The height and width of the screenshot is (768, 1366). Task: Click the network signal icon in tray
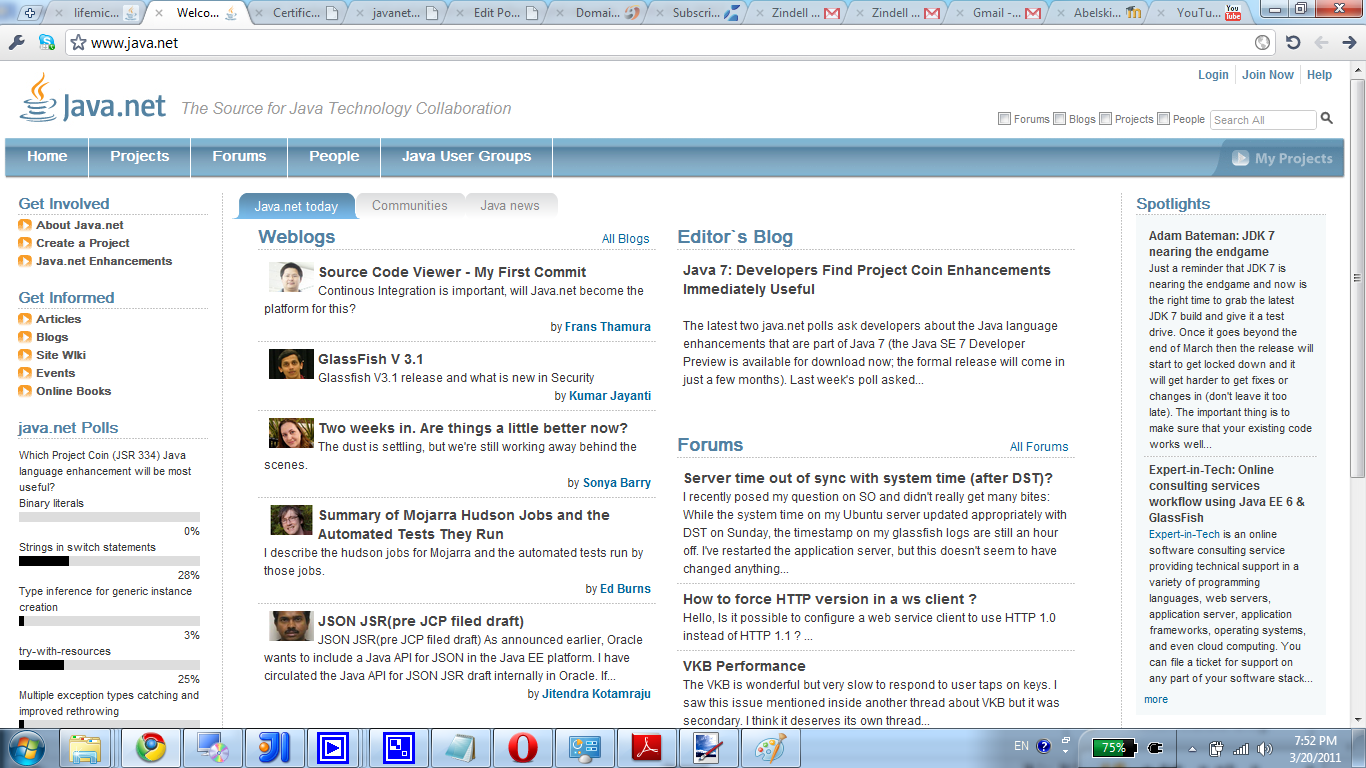coord(1241,748)
